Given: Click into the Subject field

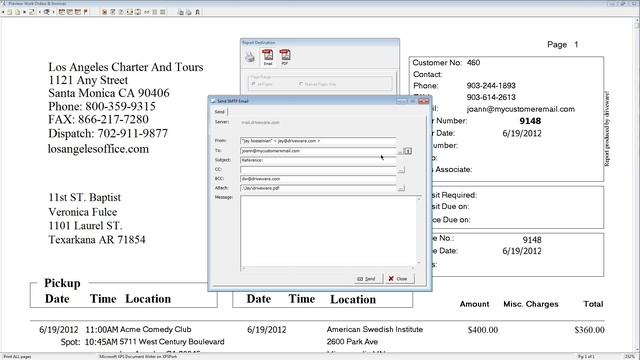Looking at the screenshot, I should click(318, 160).
